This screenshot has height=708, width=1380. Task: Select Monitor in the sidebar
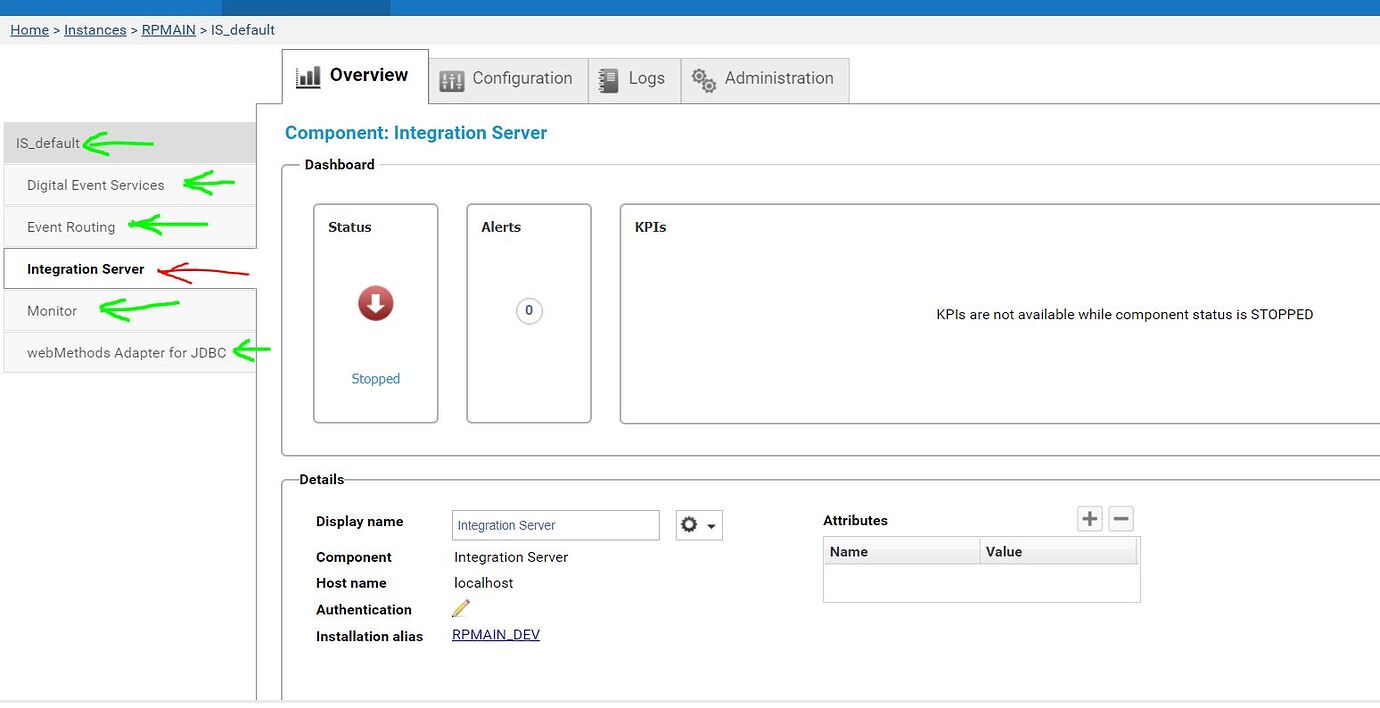130,311
